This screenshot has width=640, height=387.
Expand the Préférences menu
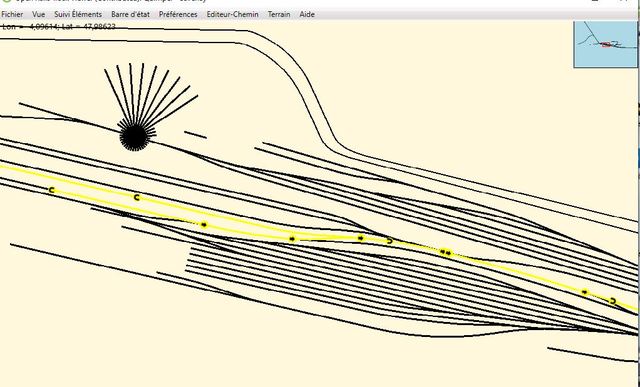[x=178, y=14]
